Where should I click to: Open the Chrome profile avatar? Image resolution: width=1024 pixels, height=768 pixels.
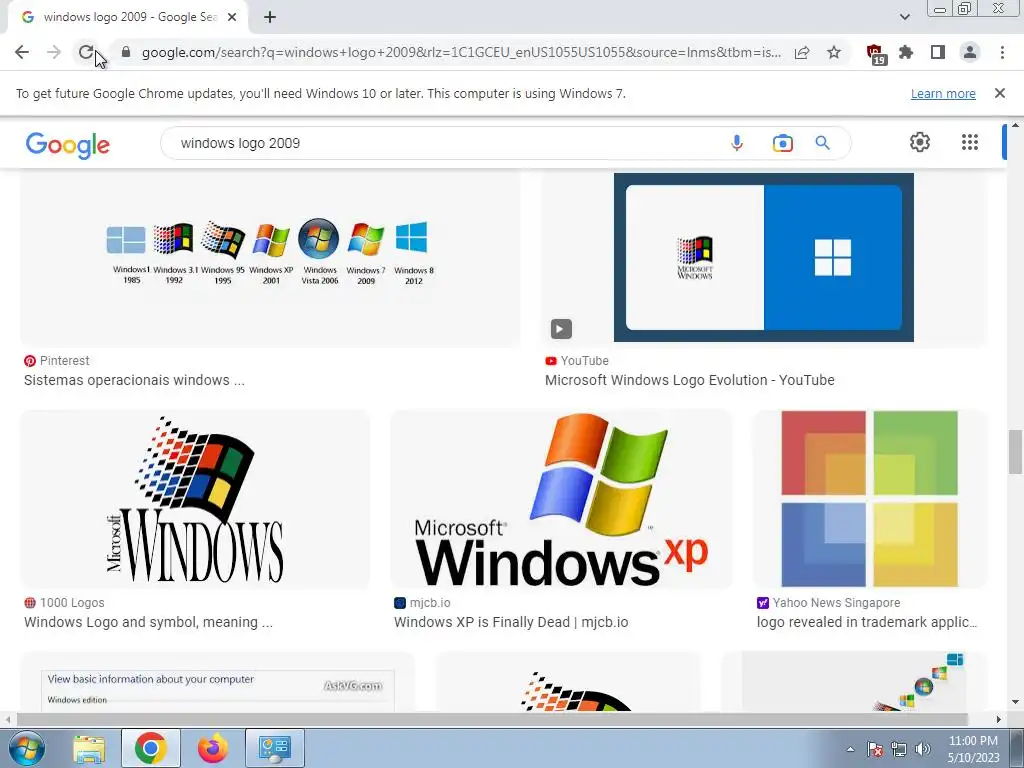click(x=970, y=52)
